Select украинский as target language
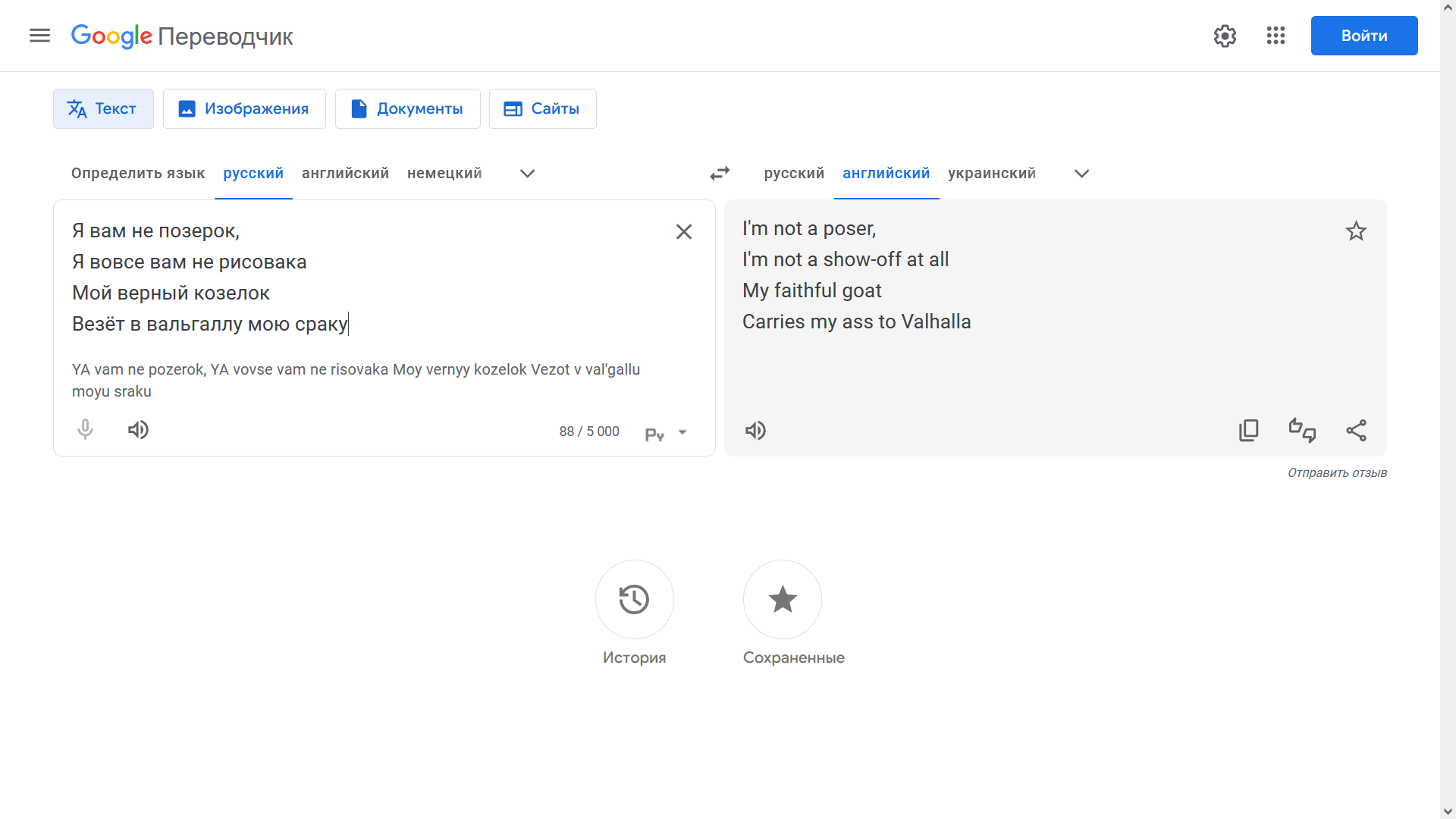 [992, 174]
